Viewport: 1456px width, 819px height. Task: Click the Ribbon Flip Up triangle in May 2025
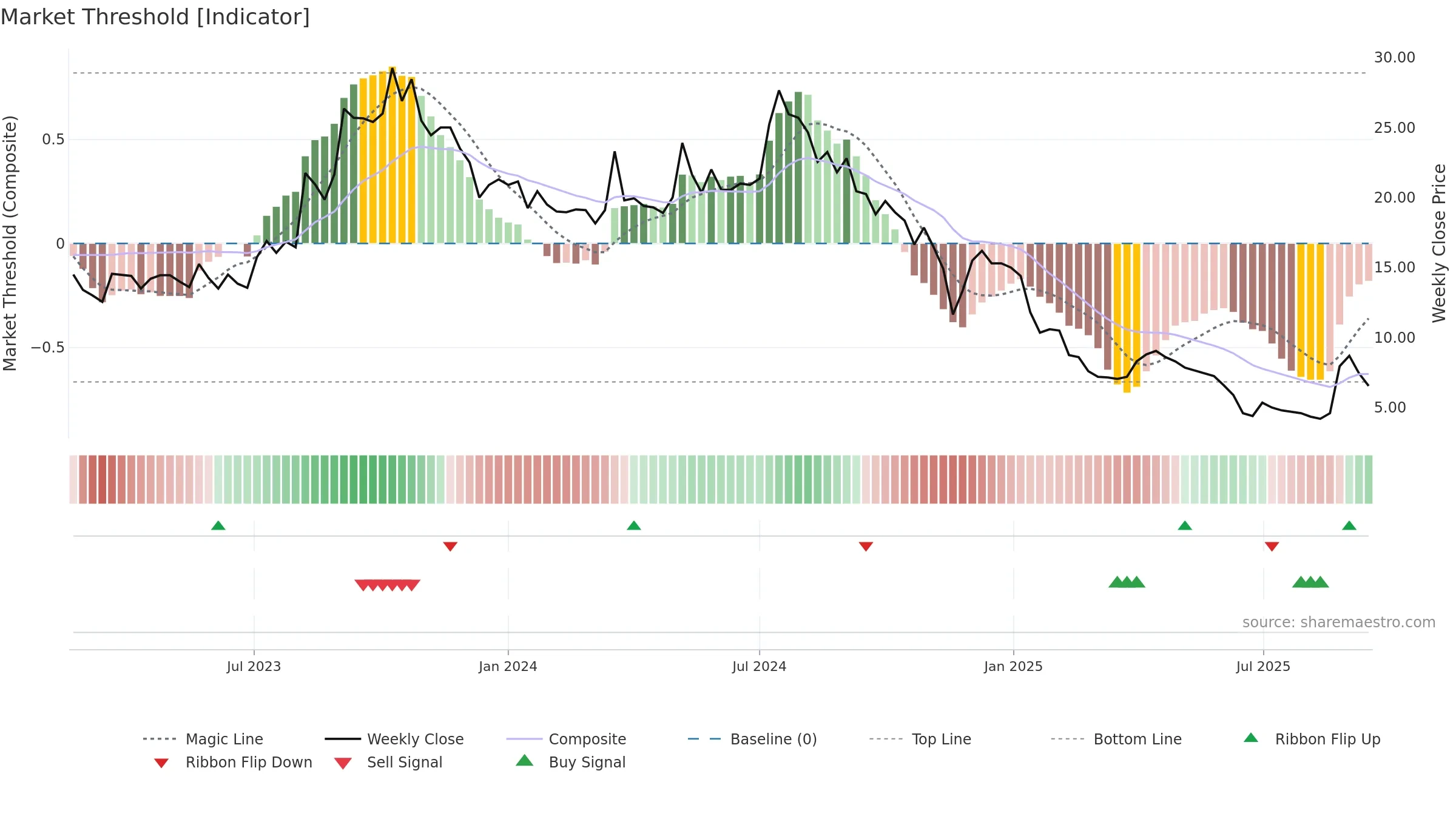[x=1185, y=525]
